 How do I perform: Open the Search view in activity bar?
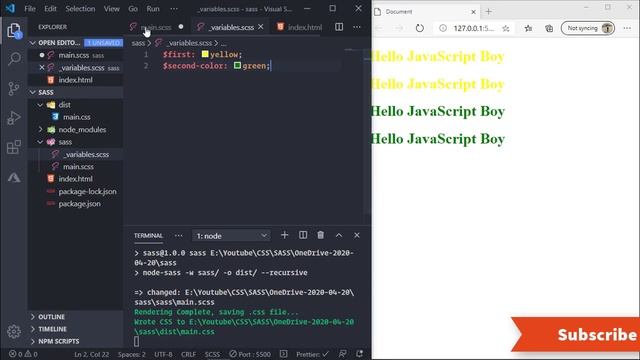point(14,59)
